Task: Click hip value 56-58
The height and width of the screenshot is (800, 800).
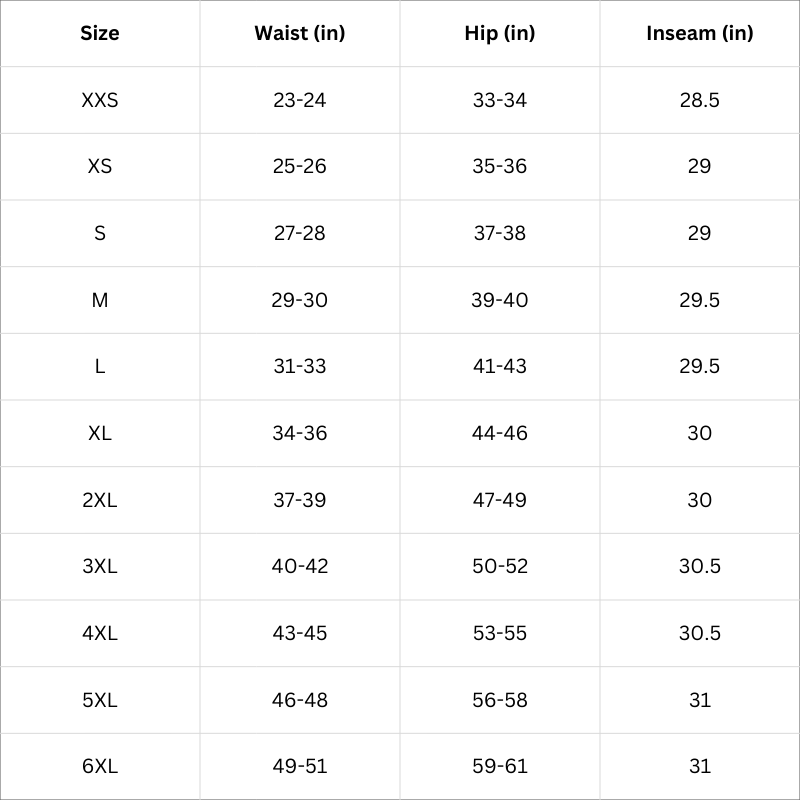Action: (x=500, y=700)
